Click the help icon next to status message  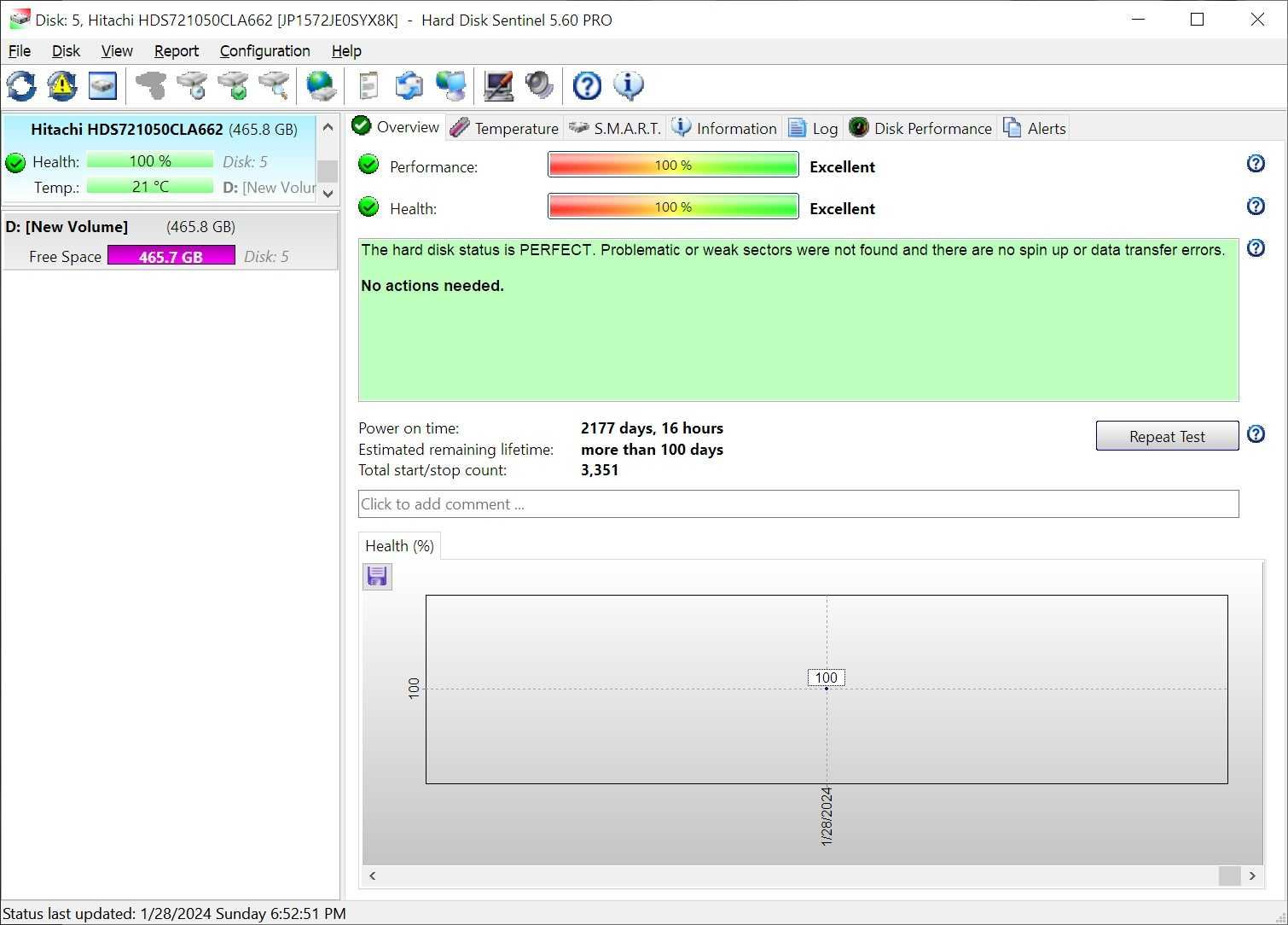click(x=1256, y=248)
